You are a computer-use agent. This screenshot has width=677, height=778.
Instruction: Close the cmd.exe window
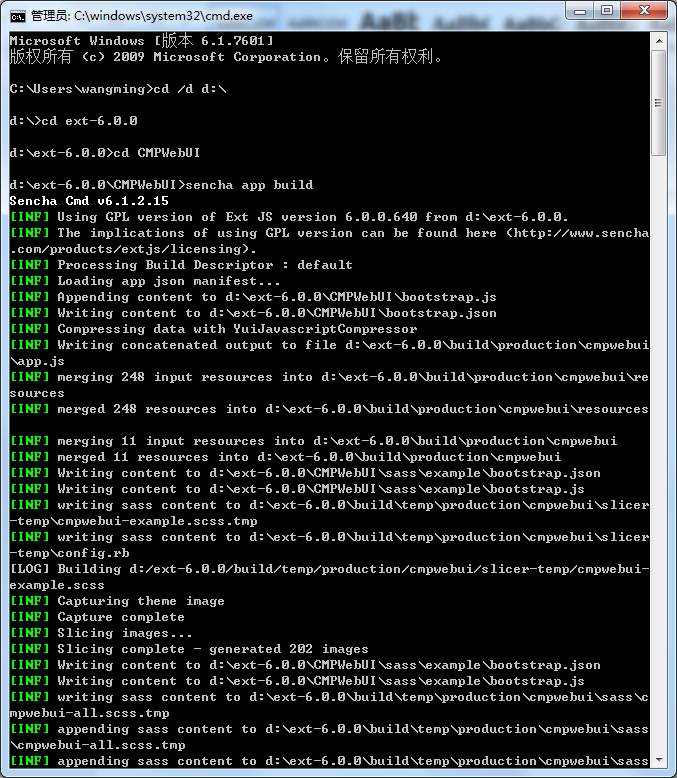[644, 11]
